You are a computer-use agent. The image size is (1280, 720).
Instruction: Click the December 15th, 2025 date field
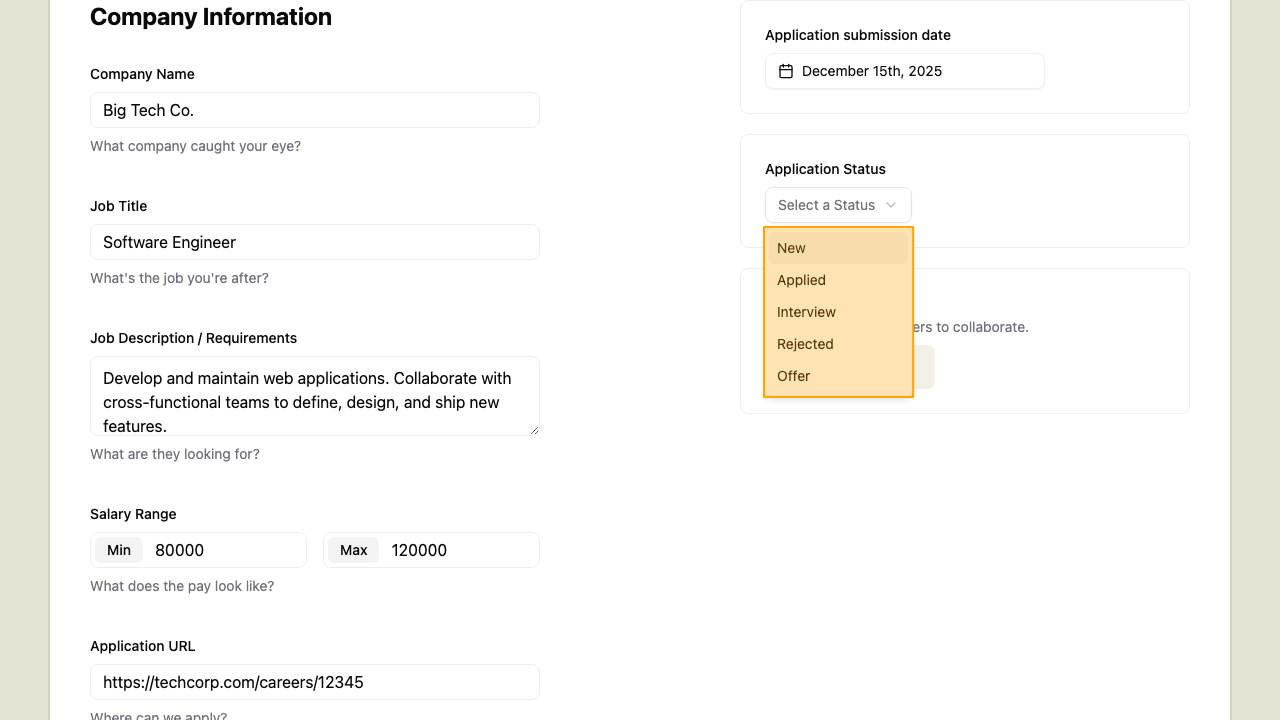click(904, 71)
